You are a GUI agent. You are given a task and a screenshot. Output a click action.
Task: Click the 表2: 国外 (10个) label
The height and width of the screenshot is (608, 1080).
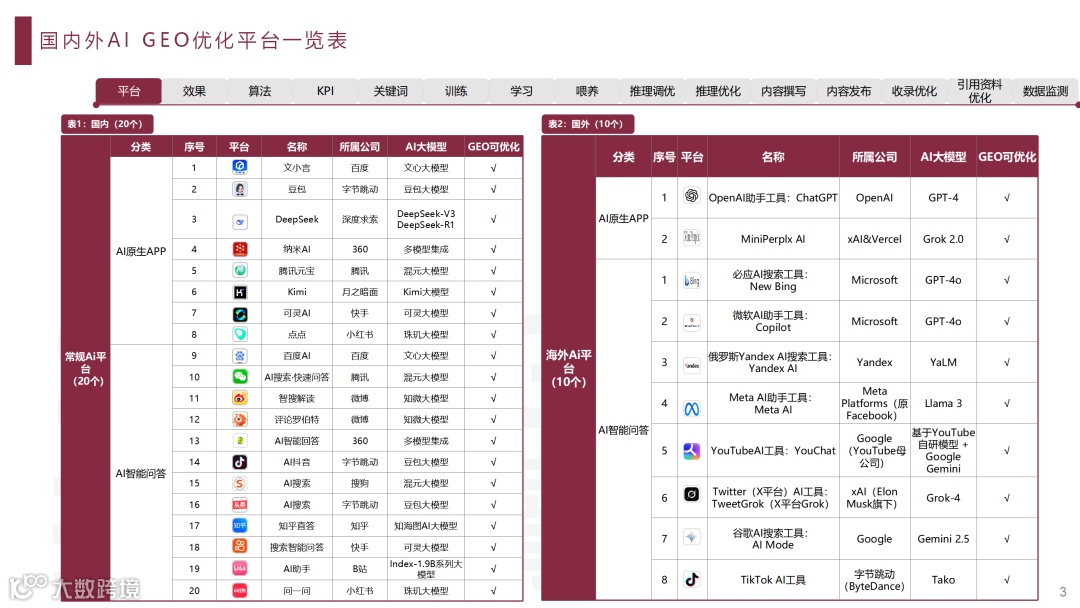[587, 124]
